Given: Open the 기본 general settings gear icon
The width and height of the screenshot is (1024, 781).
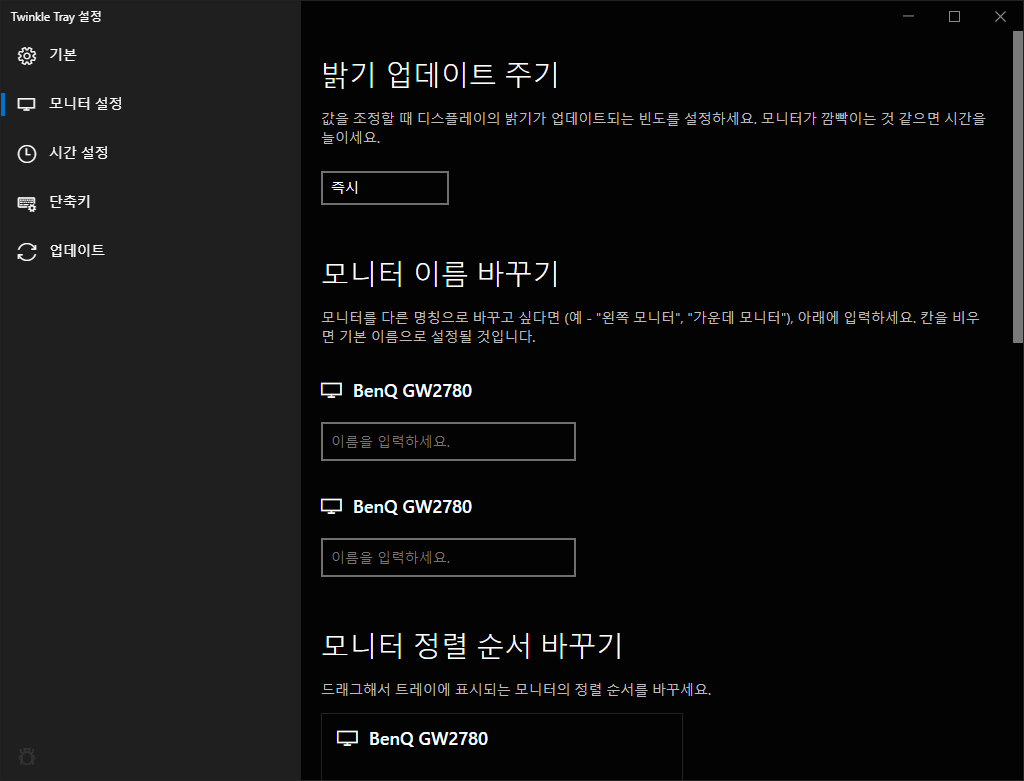Looking at the screenshot, I should click(27, 56).
